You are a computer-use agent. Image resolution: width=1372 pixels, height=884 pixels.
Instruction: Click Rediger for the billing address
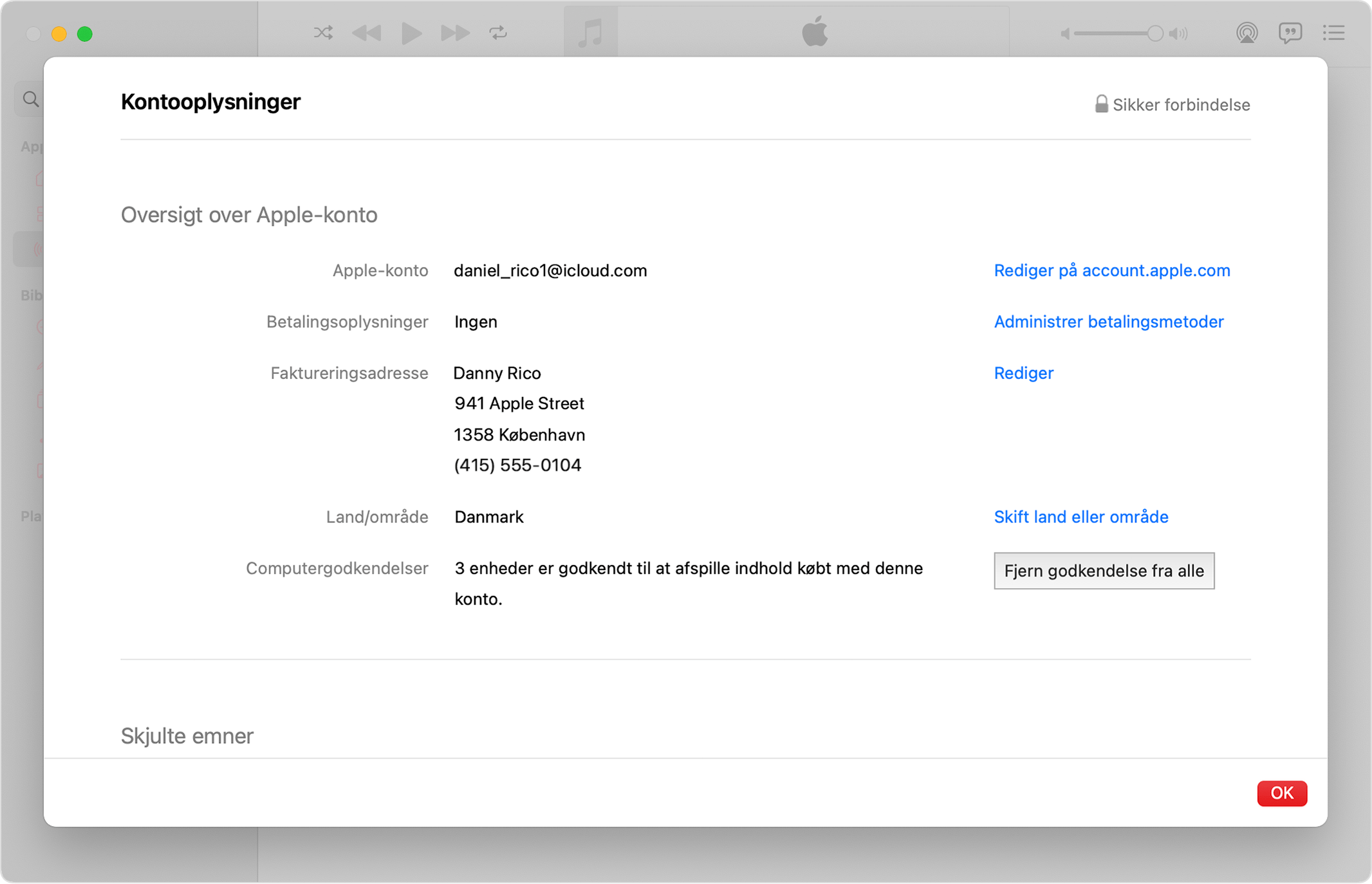[x=1024, y=373]
